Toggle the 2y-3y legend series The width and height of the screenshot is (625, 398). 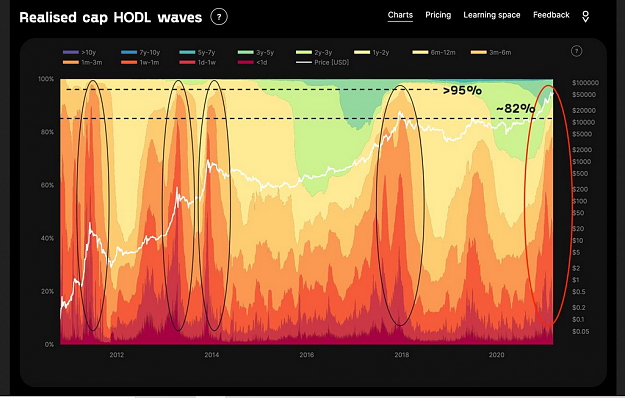[314, 52]
